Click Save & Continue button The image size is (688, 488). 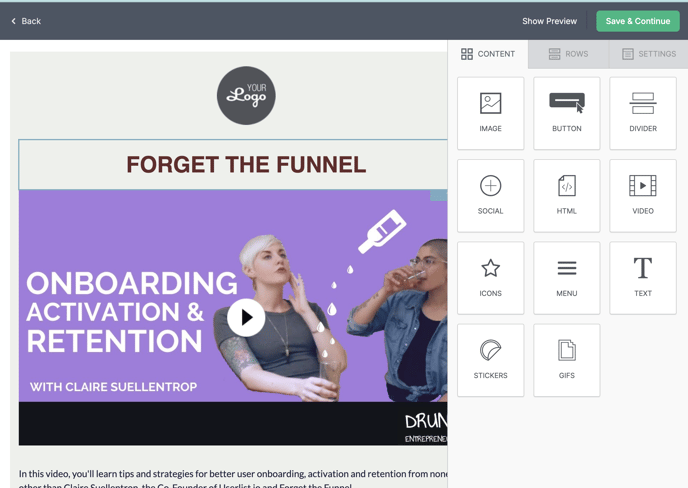[x=638, y=21]
